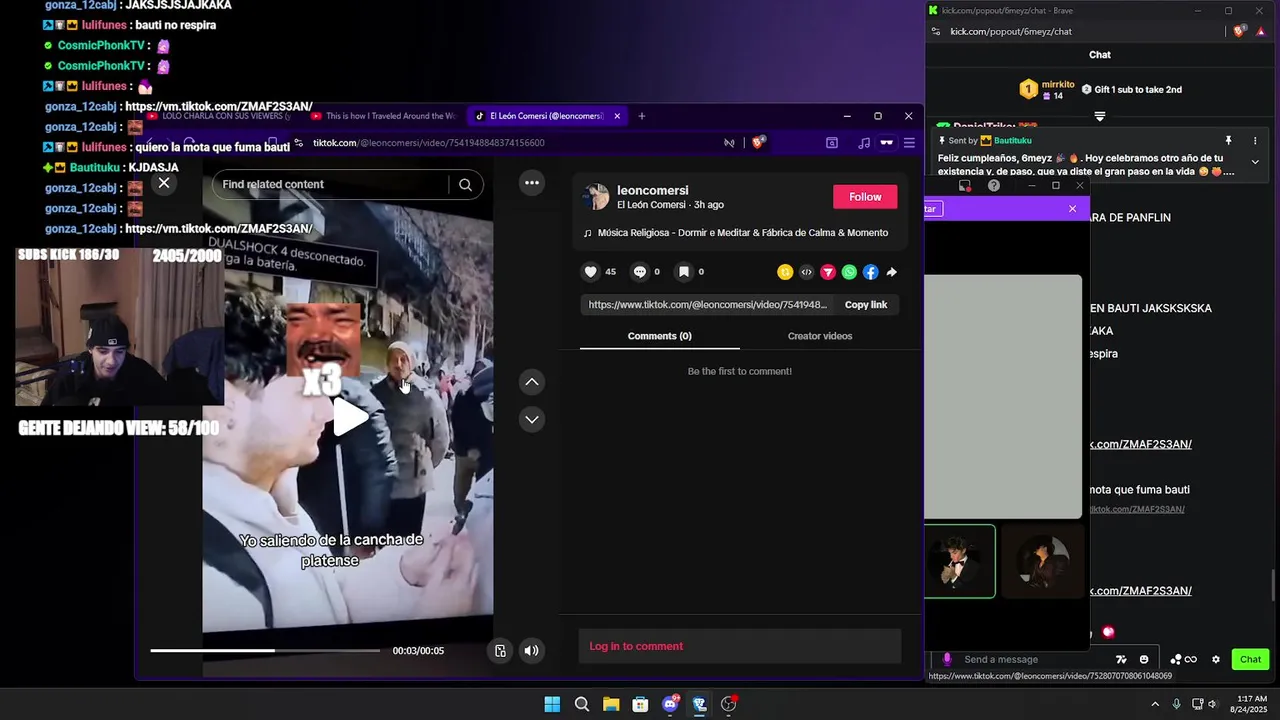Play the paused TikTok video
1280x720 pixels.
click(349, 417)
